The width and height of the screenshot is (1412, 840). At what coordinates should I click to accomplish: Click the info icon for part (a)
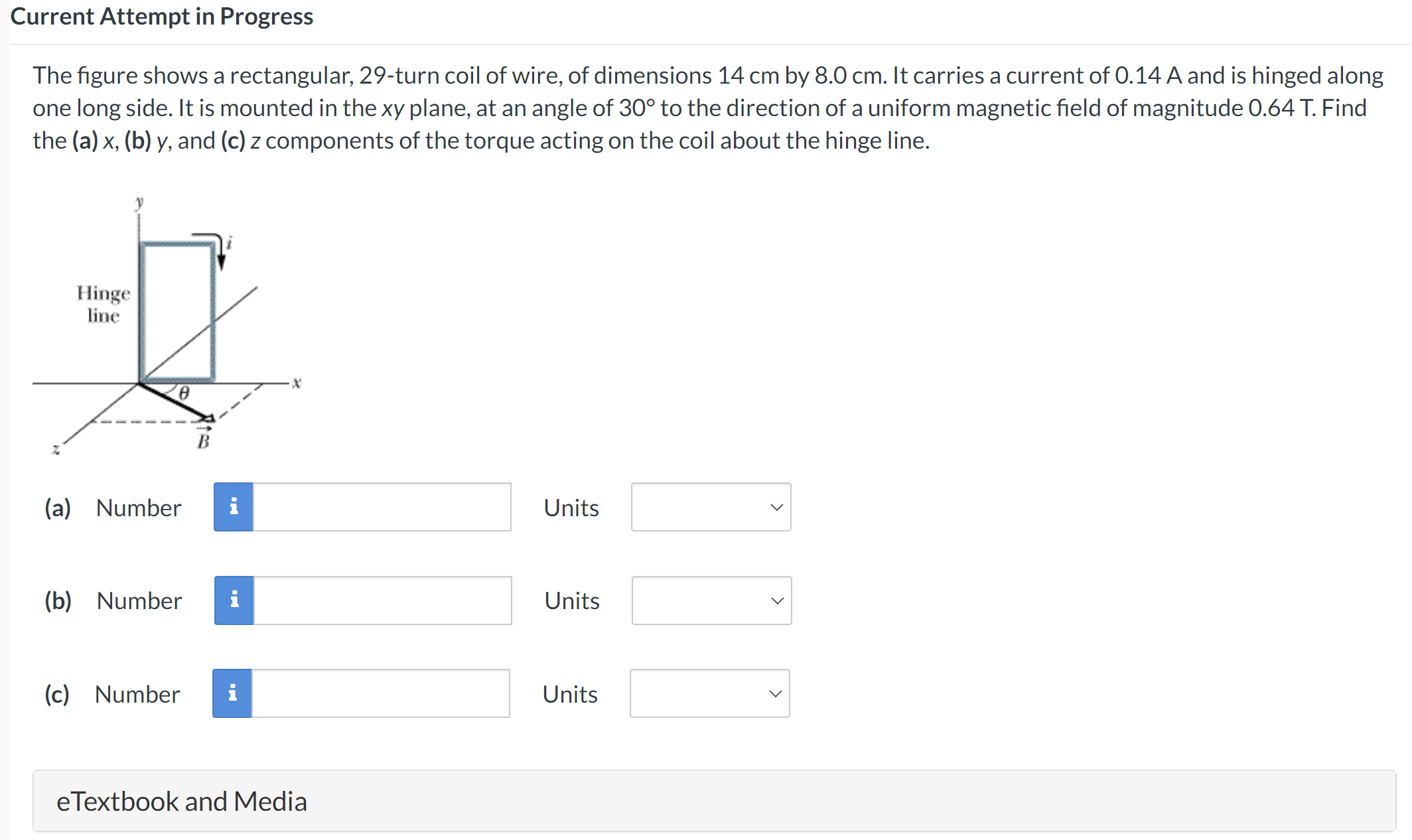(233, 507)
